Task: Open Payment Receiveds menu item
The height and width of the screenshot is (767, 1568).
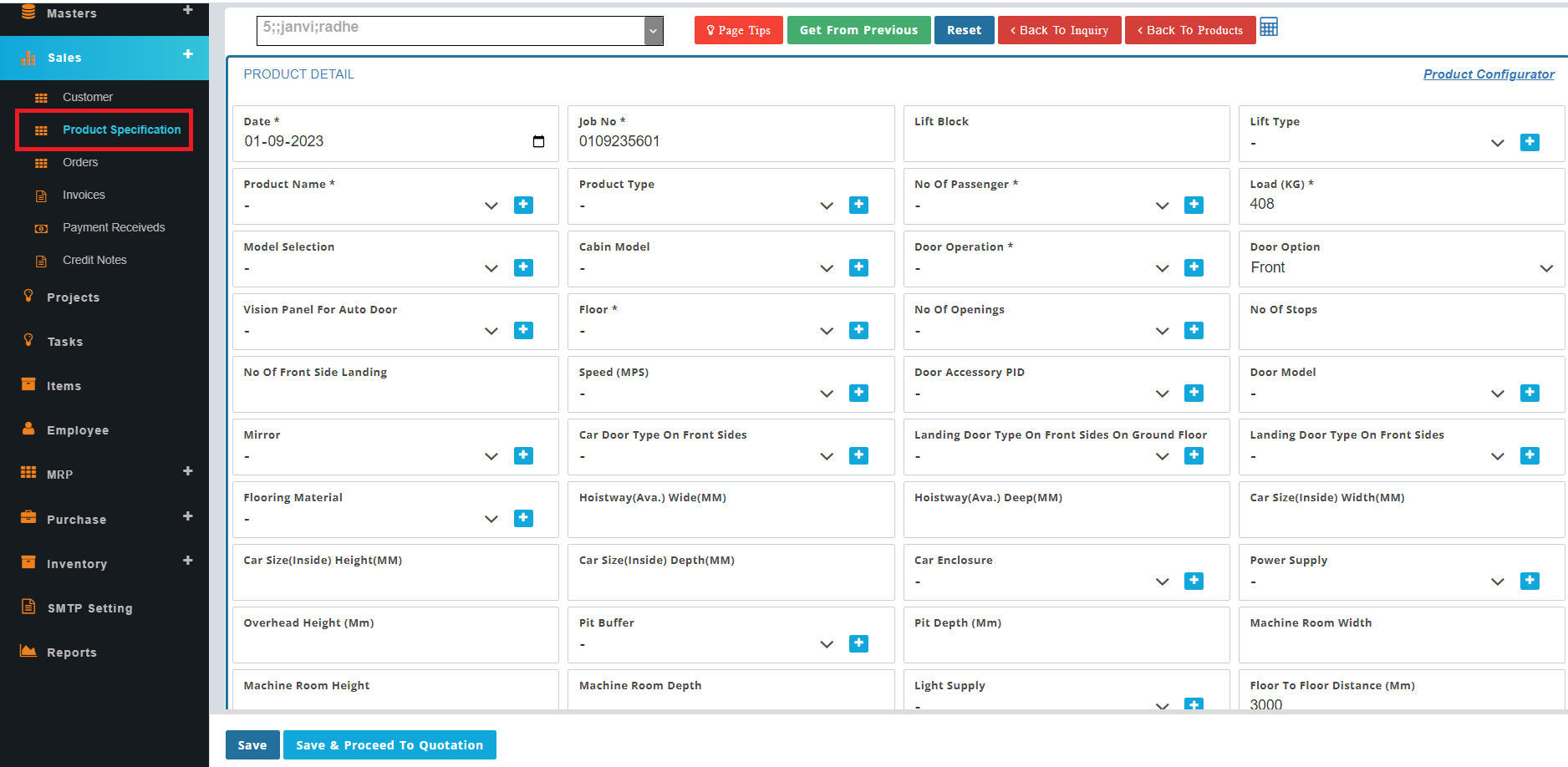Action: (114, 227)
